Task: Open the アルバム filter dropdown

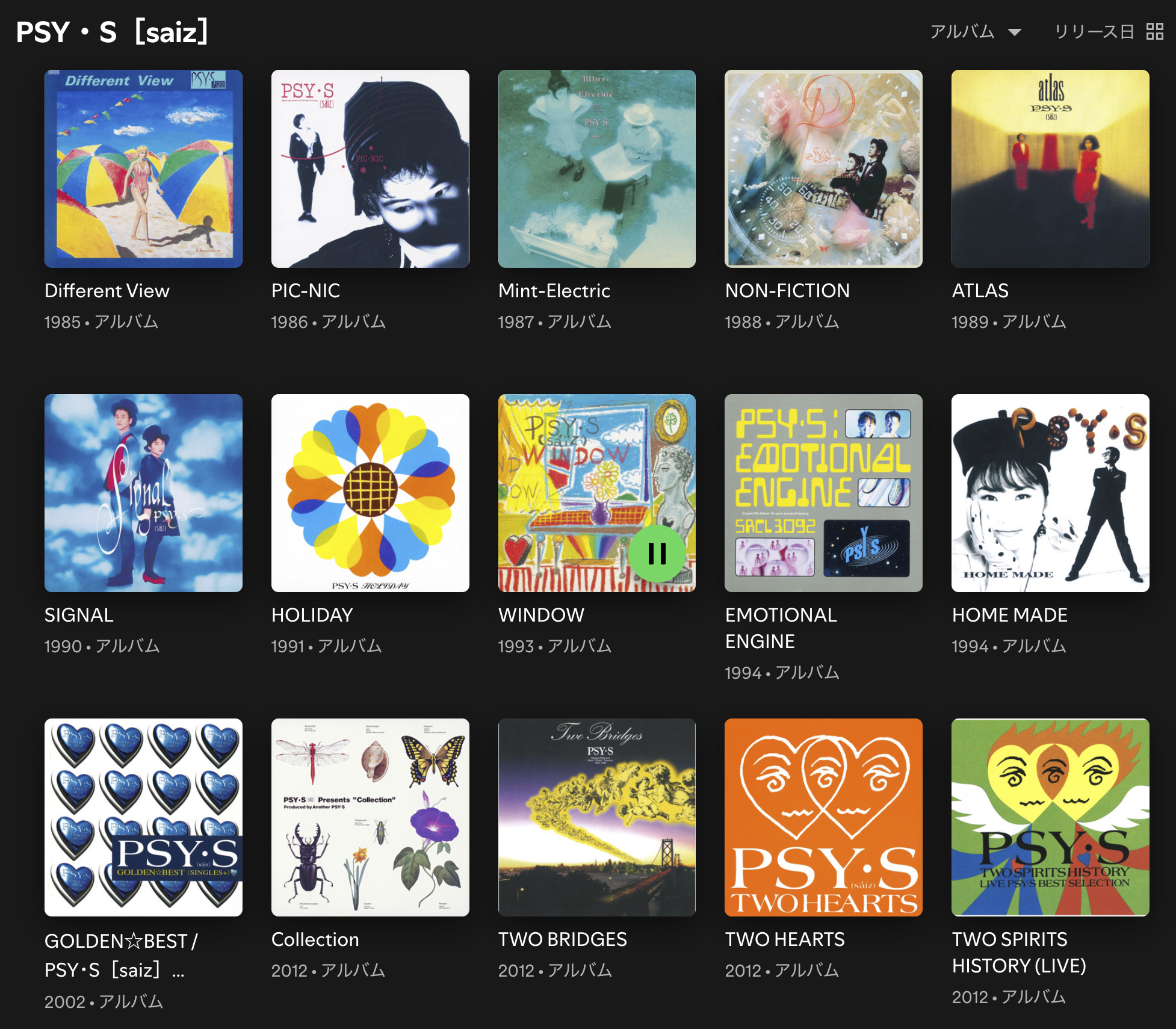Action: [x=975, y=31]
